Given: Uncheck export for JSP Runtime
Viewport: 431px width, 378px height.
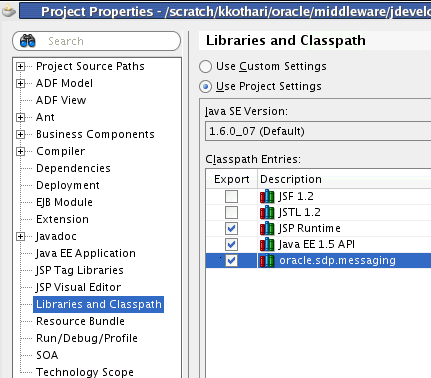Looking at the screenshot, I should click(231, 228).
